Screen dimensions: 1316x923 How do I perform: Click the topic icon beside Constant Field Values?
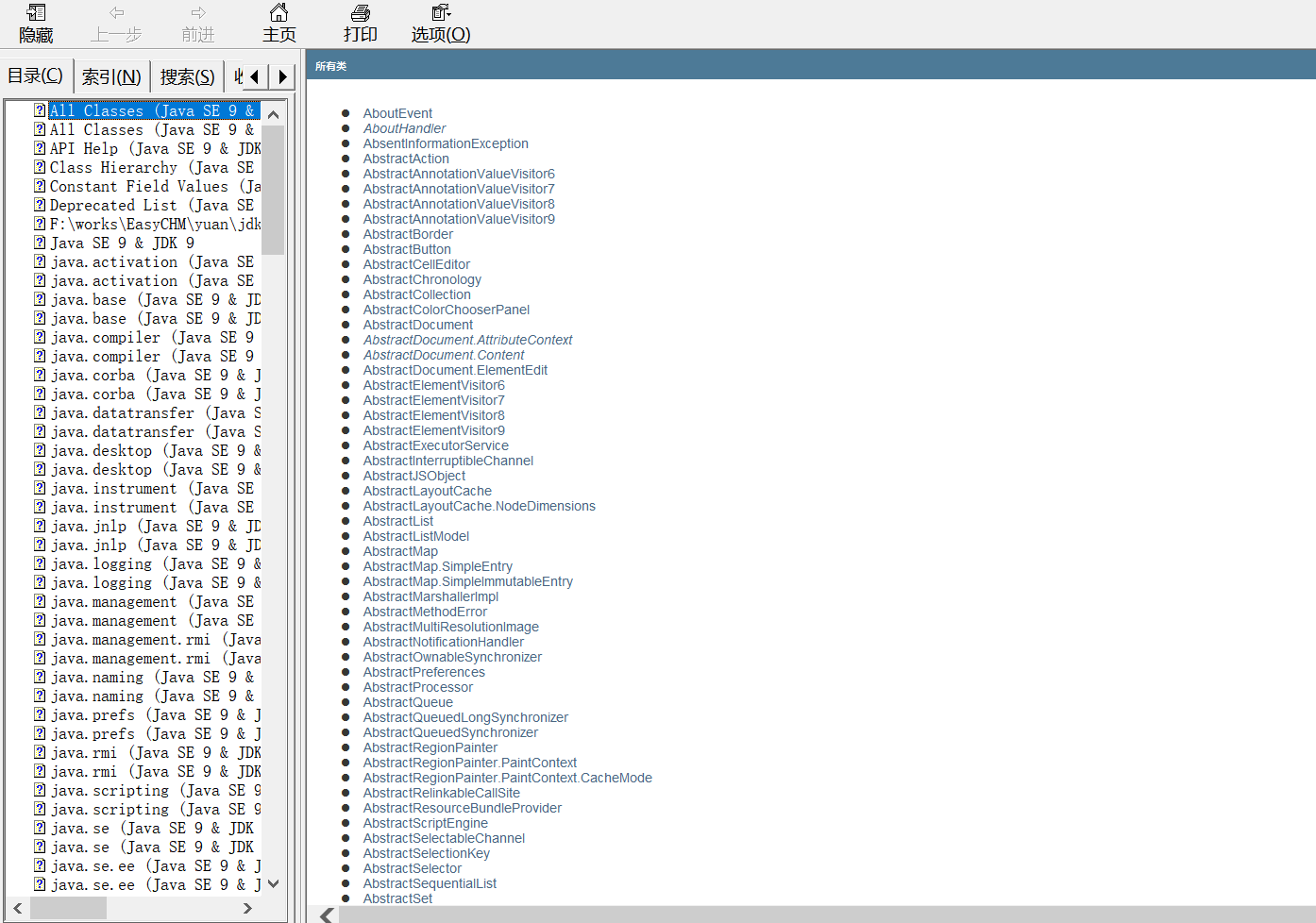40,186
